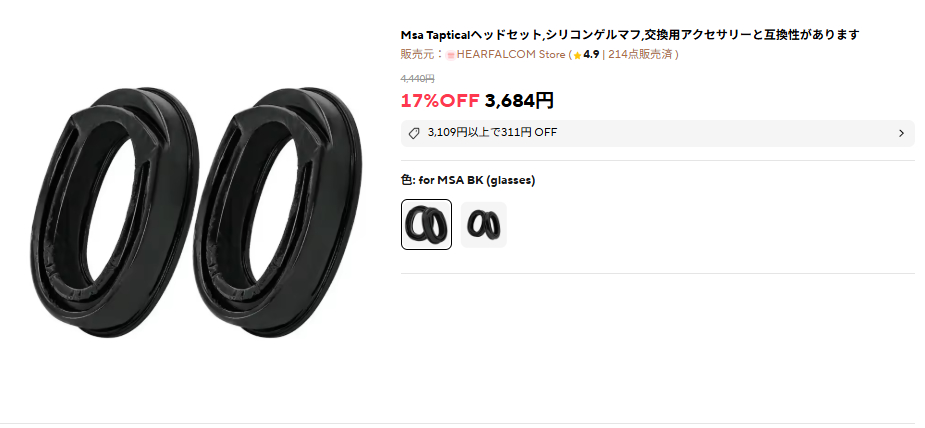Open the 3,109円以上で311円 OFF coupon text

[492, 133]
